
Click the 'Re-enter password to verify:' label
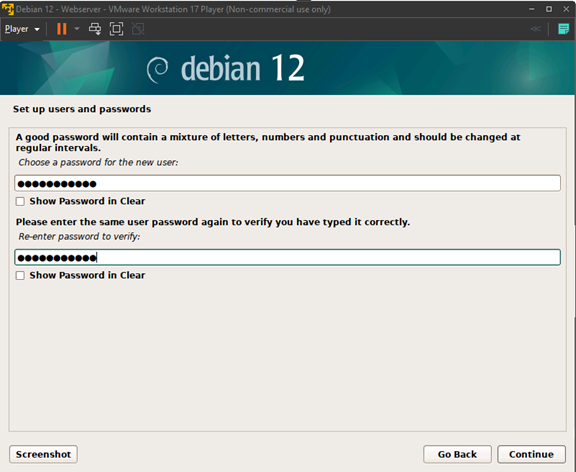click(79, 237)
